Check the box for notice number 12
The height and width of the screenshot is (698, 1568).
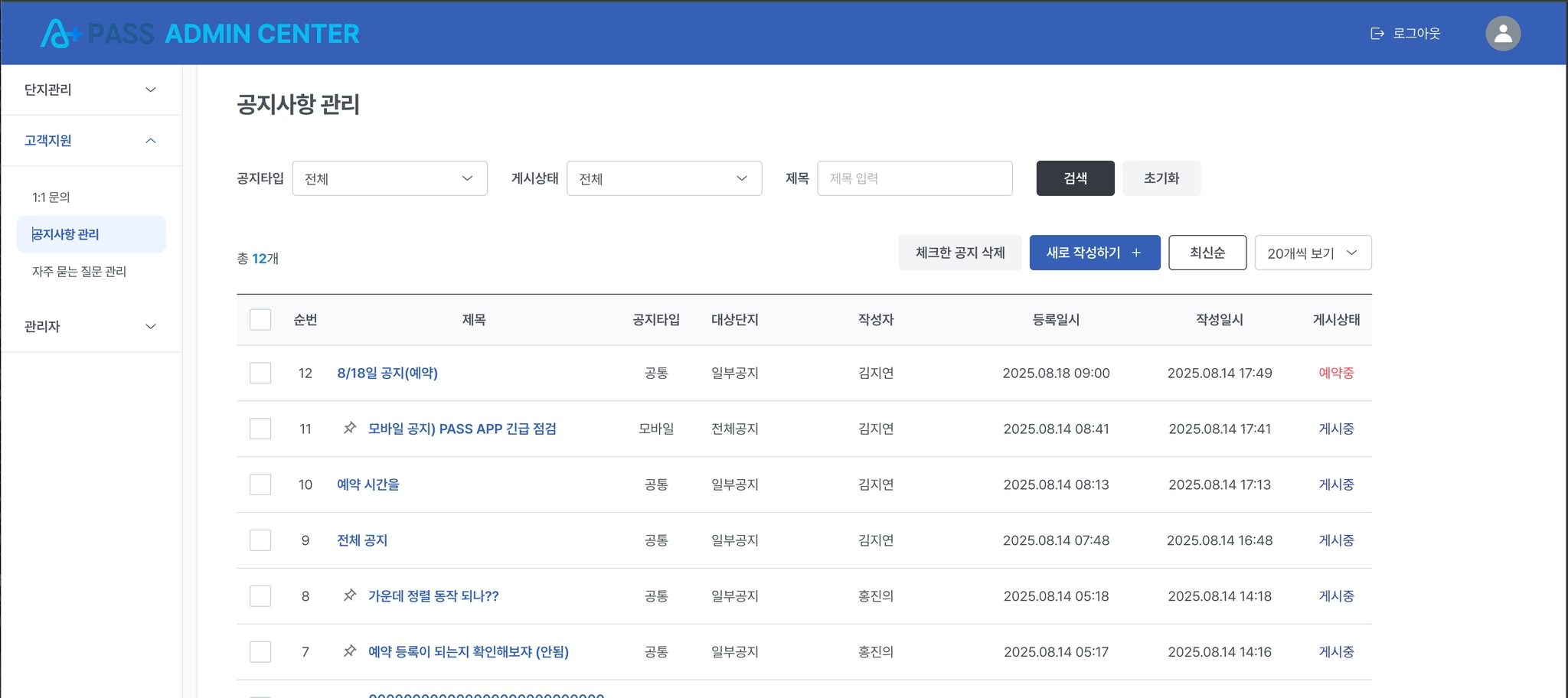coord(260,373)
